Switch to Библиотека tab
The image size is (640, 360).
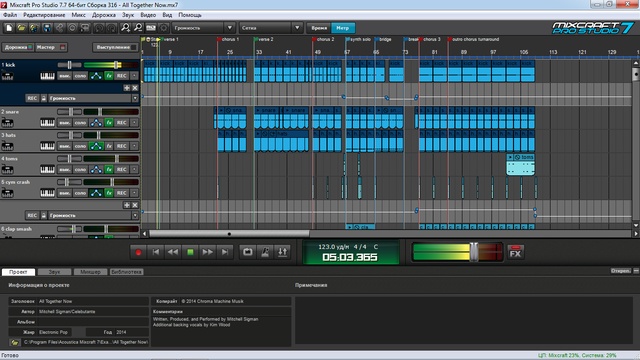127,272
